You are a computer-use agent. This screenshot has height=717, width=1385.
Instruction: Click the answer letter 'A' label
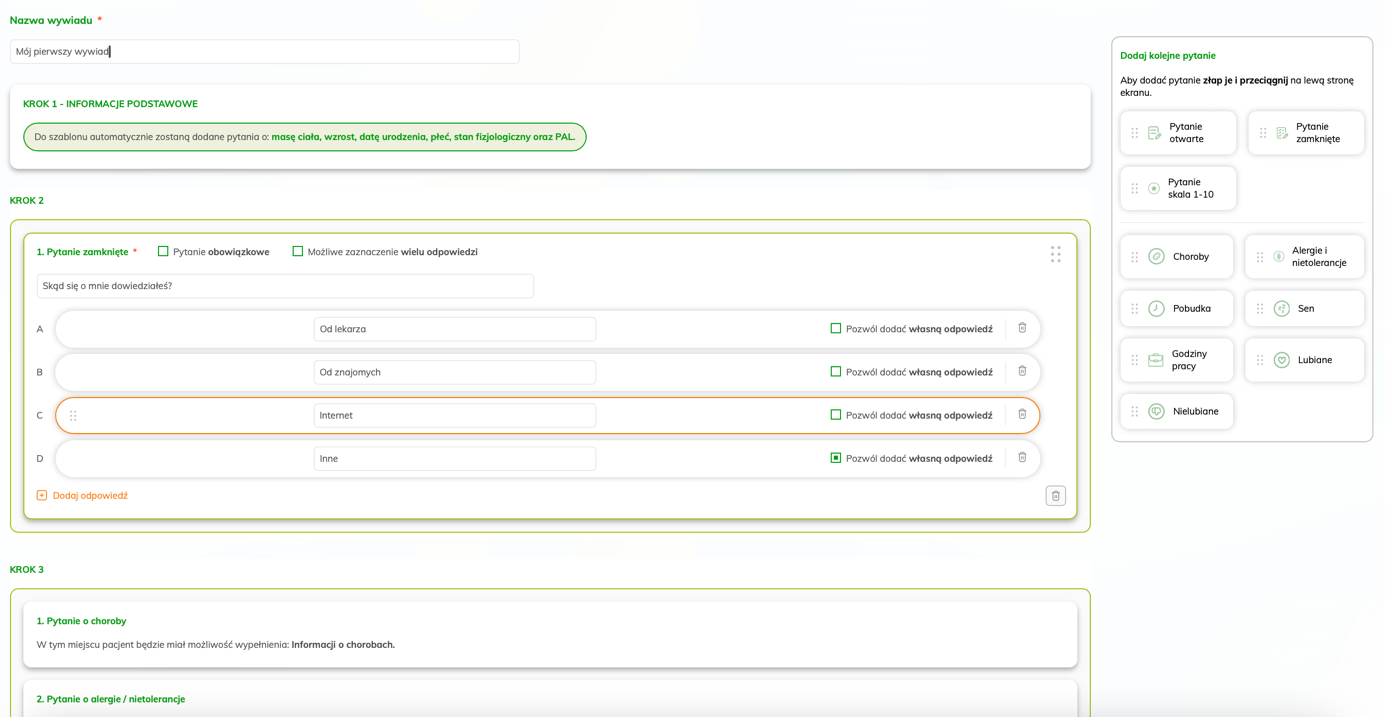click(x=40, y=329)
